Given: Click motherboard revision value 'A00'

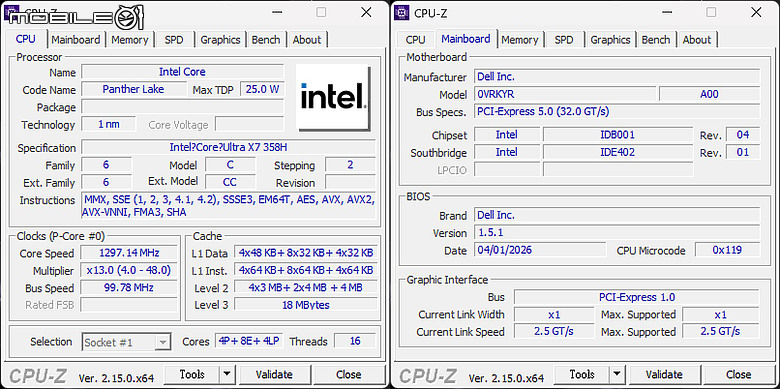Looking at the screenshot, I should (x=709, y=94).
